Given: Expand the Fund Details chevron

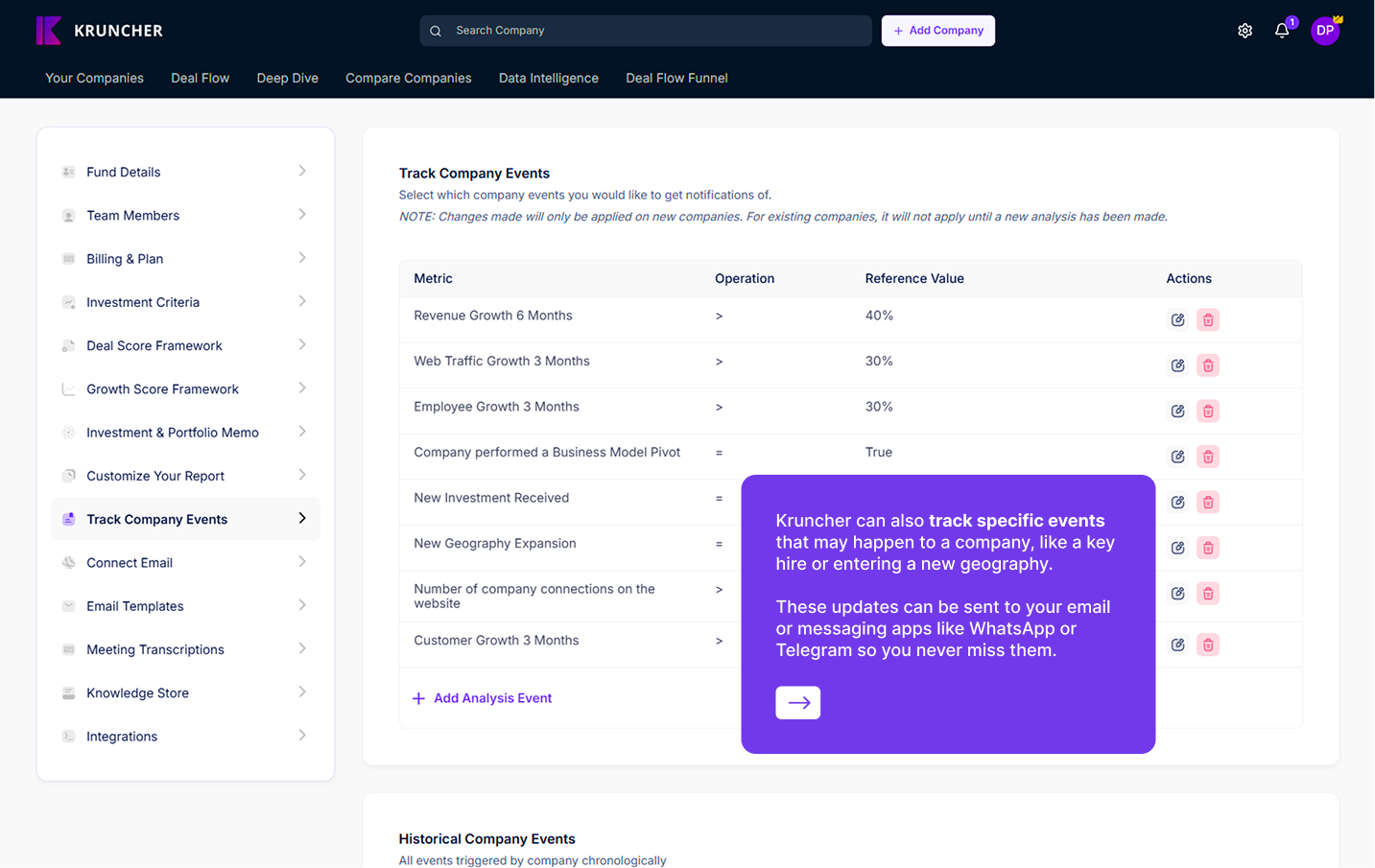Looking at the screenshot, I should tap(302, 172).
